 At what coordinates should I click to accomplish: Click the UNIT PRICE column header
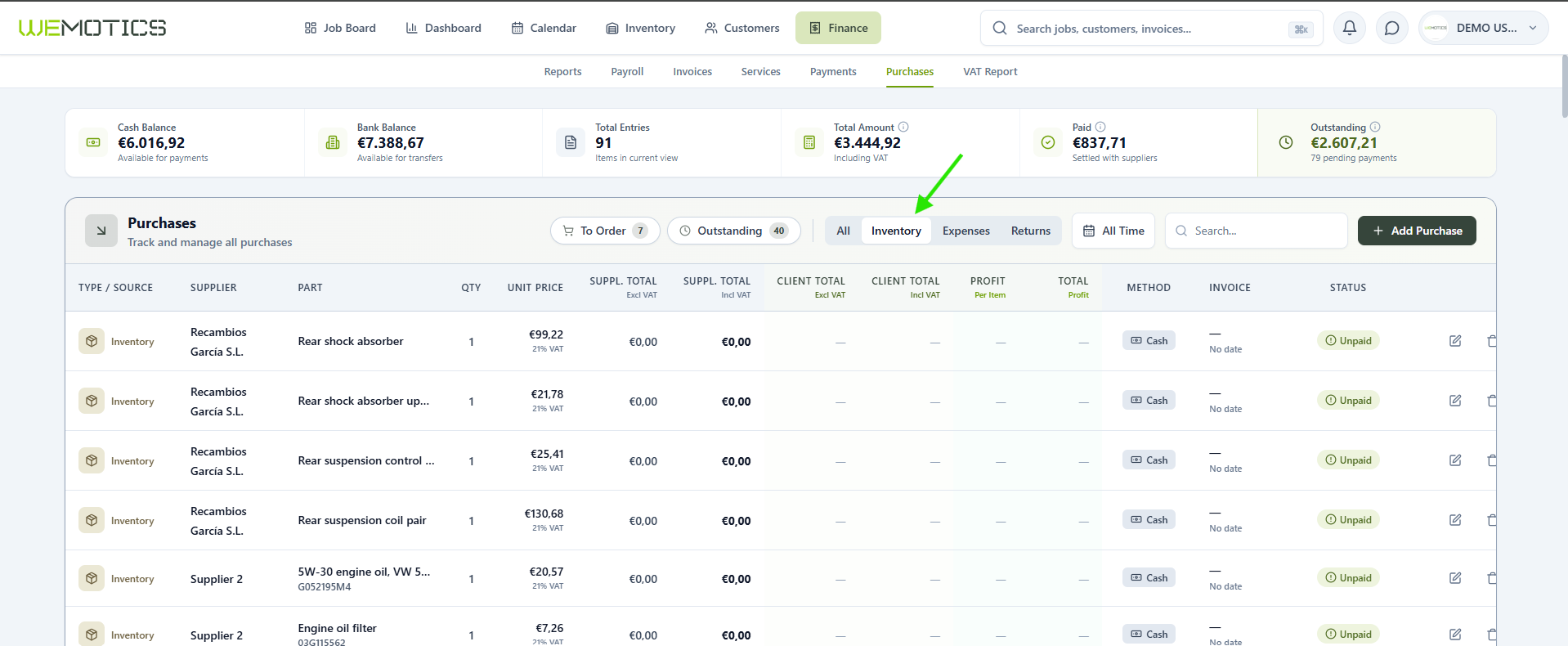(x=535, y=288)
